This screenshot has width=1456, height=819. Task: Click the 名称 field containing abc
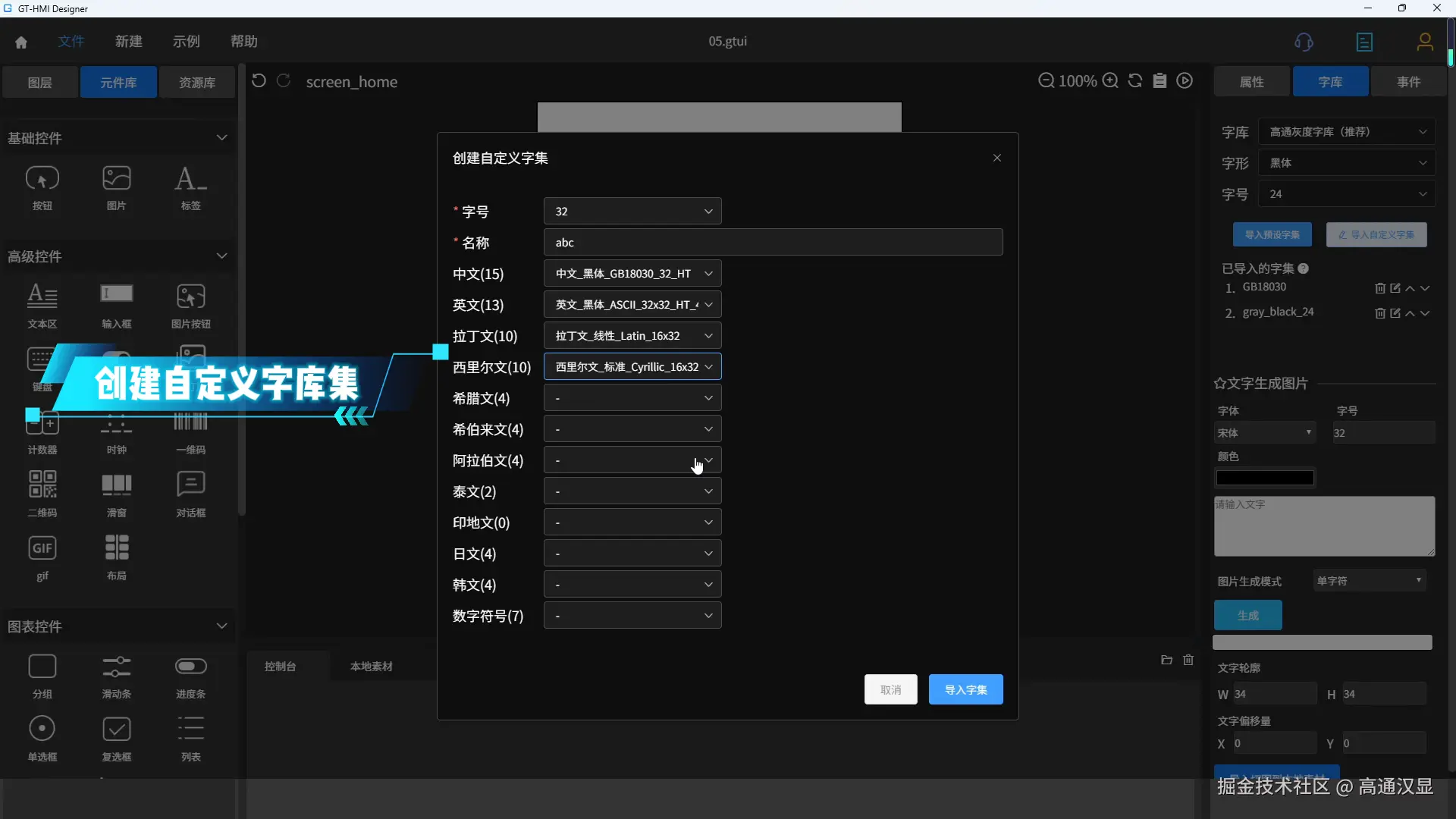[773, 243]
